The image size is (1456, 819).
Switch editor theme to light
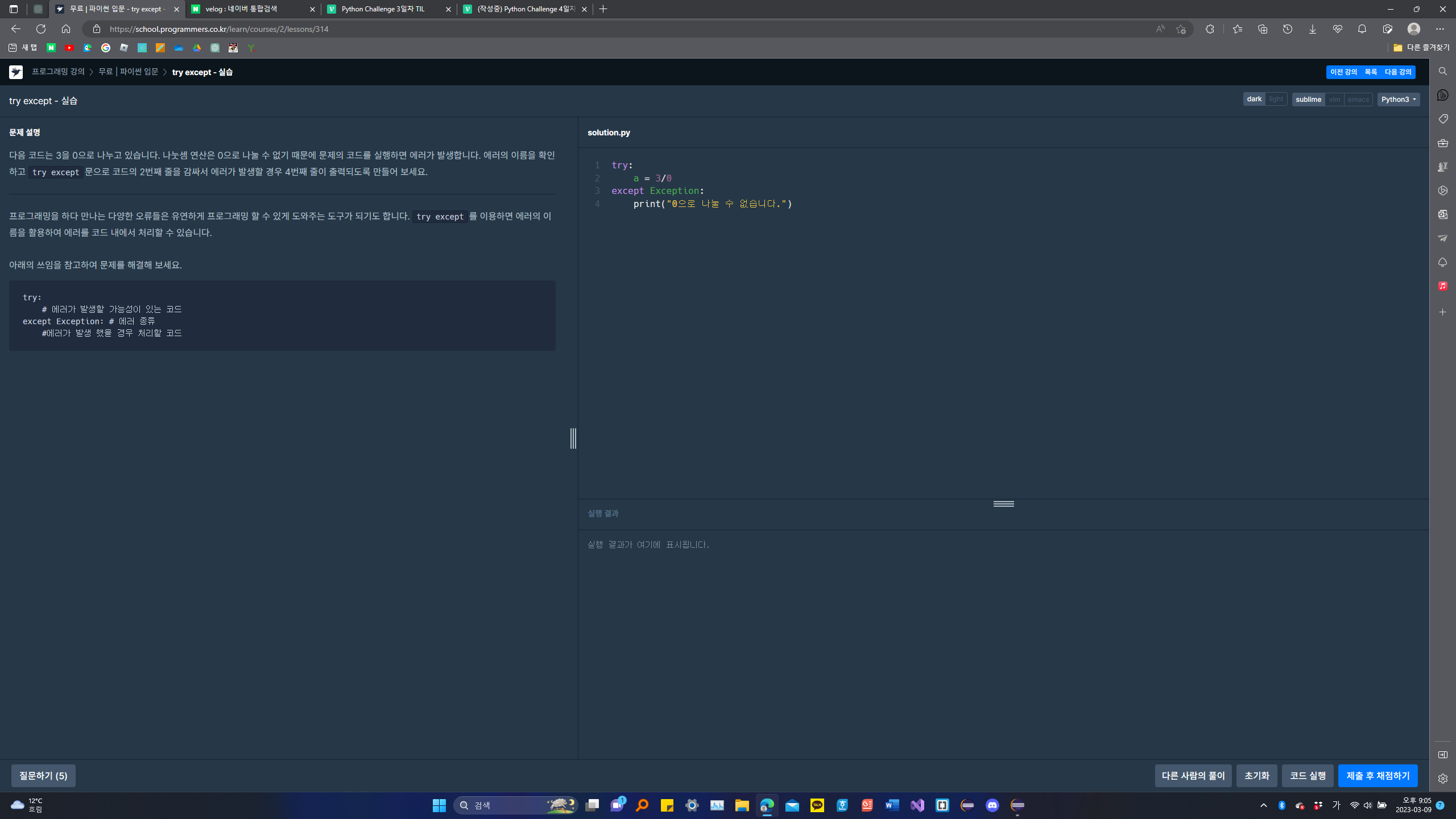(1276, 100)
